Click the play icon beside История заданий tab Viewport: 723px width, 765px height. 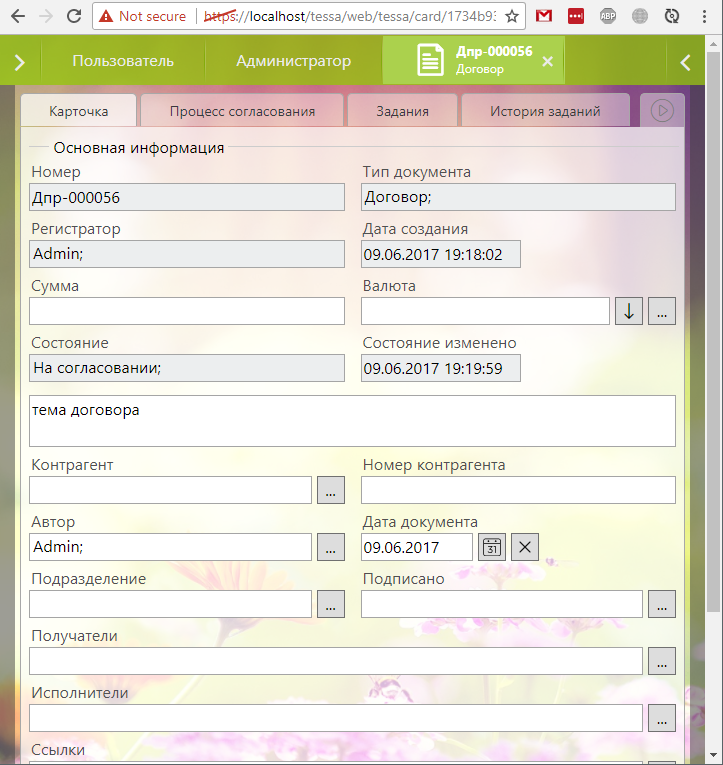click(x=661, y=111)
